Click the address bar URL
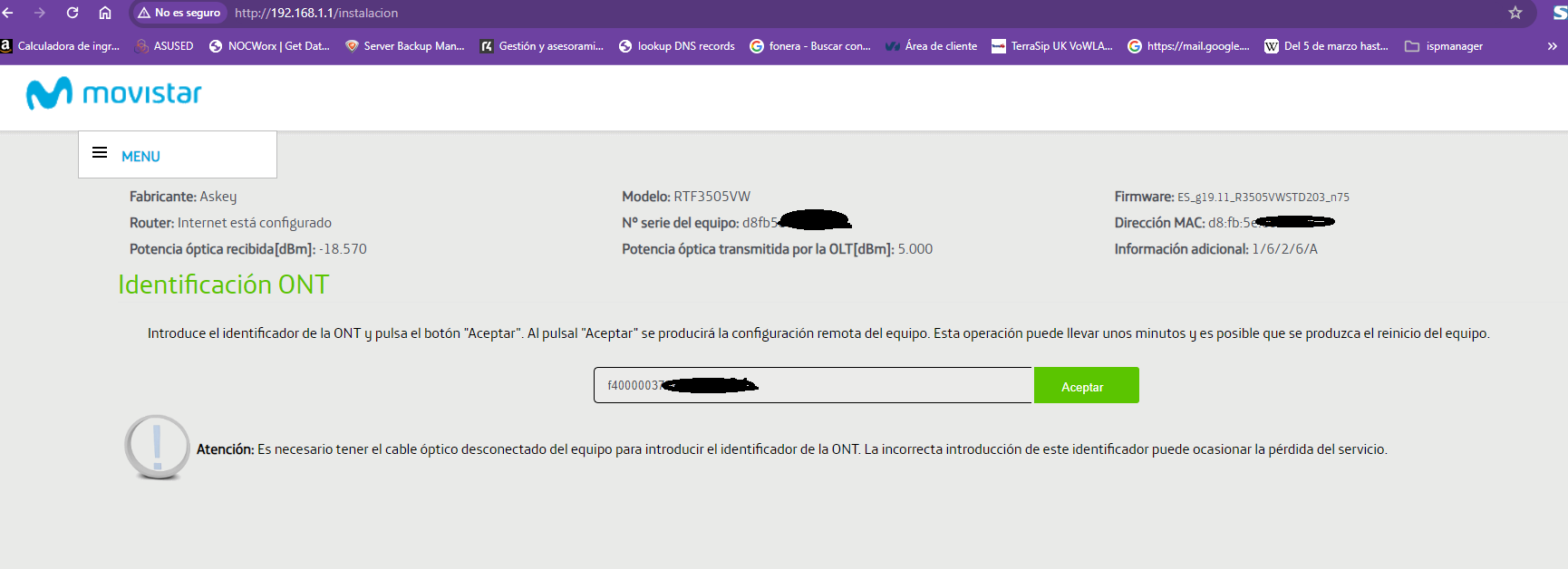Image resolution: width=1568 pixels, height=569 pixels. click(316, 13)
